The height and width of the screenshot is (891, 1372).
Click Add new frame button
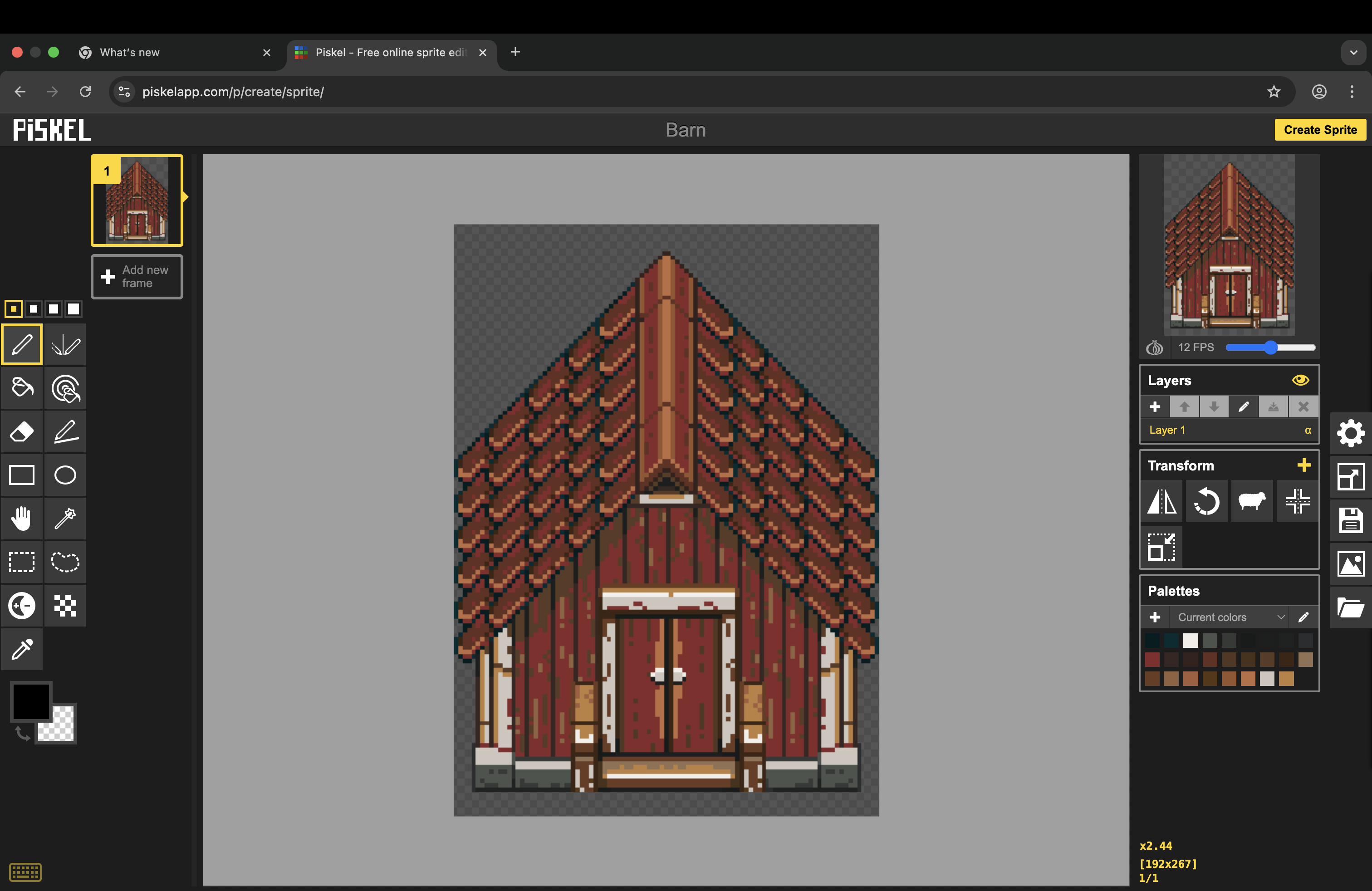137,277
